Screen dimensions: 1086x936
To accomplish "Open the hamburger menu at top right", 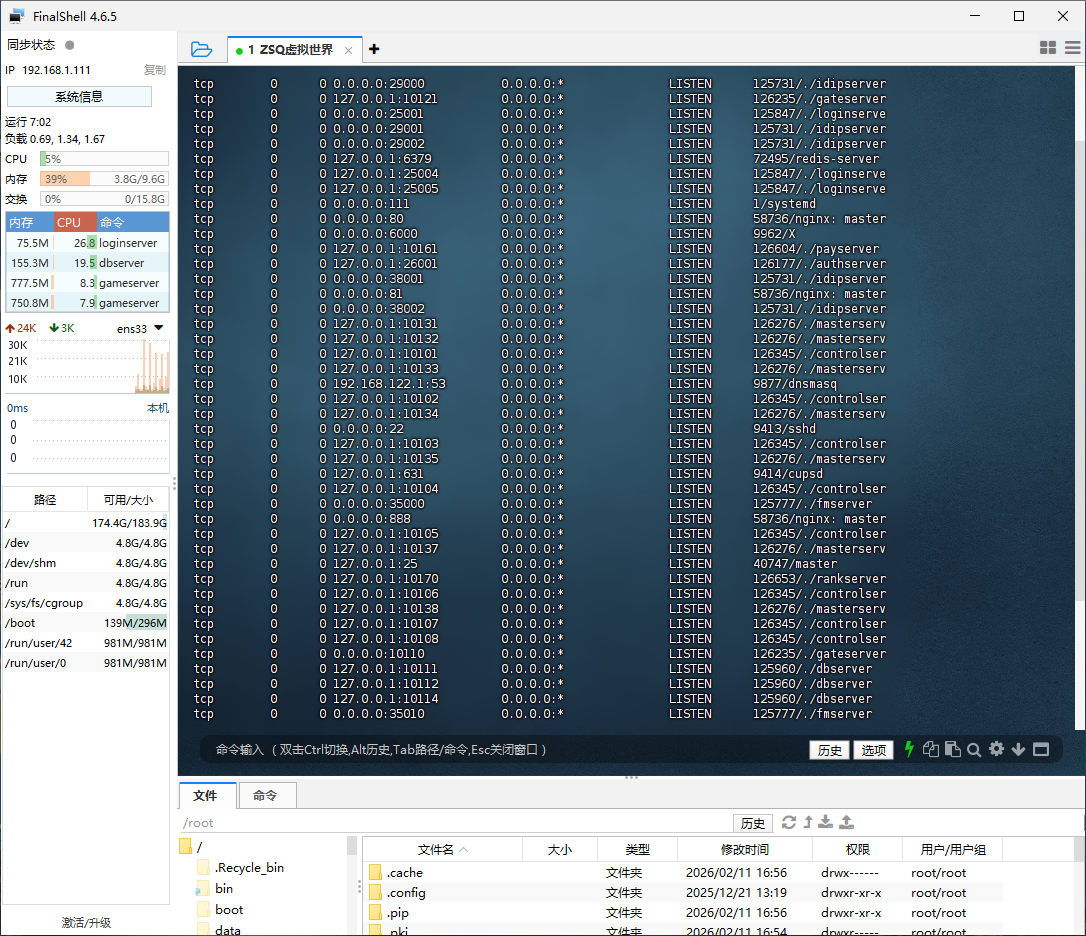I will point(1072,48).
